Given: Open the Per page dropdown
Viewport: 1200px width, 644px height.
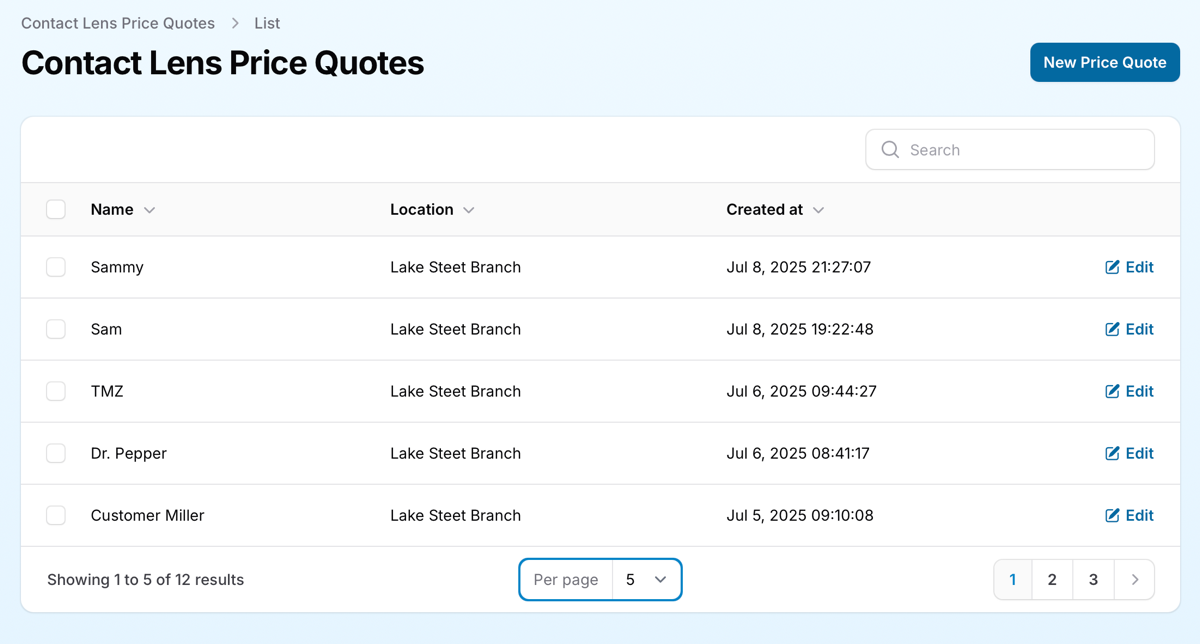Looking at the screenshot, I should click(646, 580).
